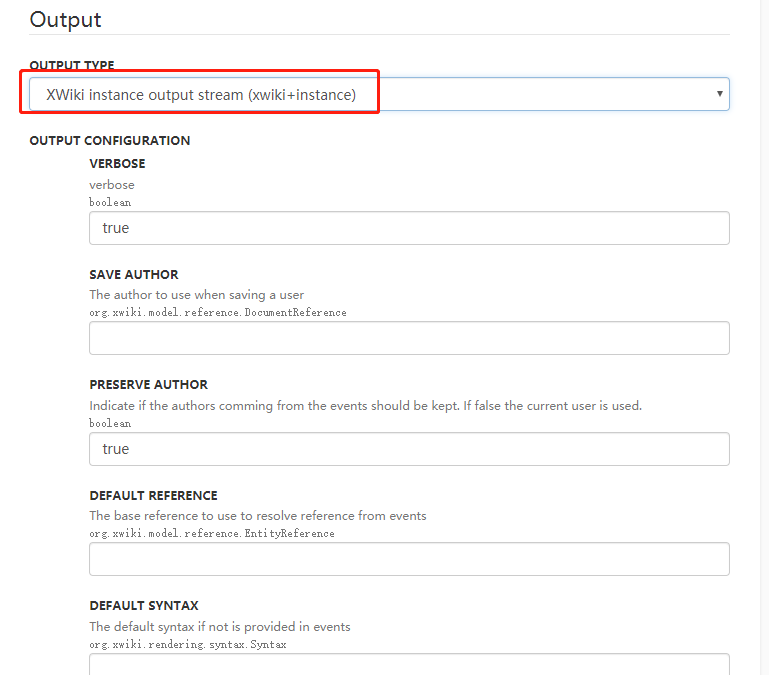769x675 pixels.
Task: Click the DocumentReference type hint text
Action: click(218, 313)
